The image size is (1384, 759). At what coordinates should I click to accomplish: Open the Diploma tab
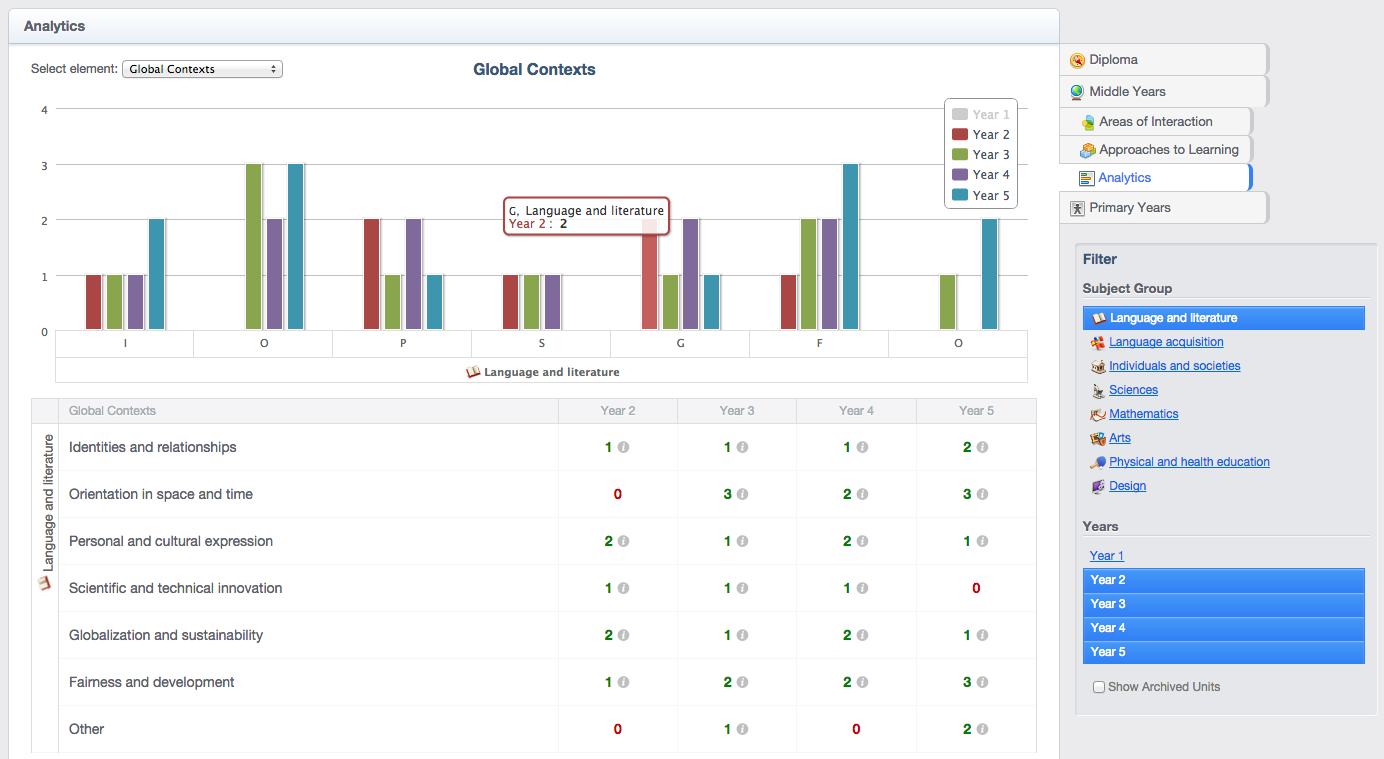[1164, 60]
